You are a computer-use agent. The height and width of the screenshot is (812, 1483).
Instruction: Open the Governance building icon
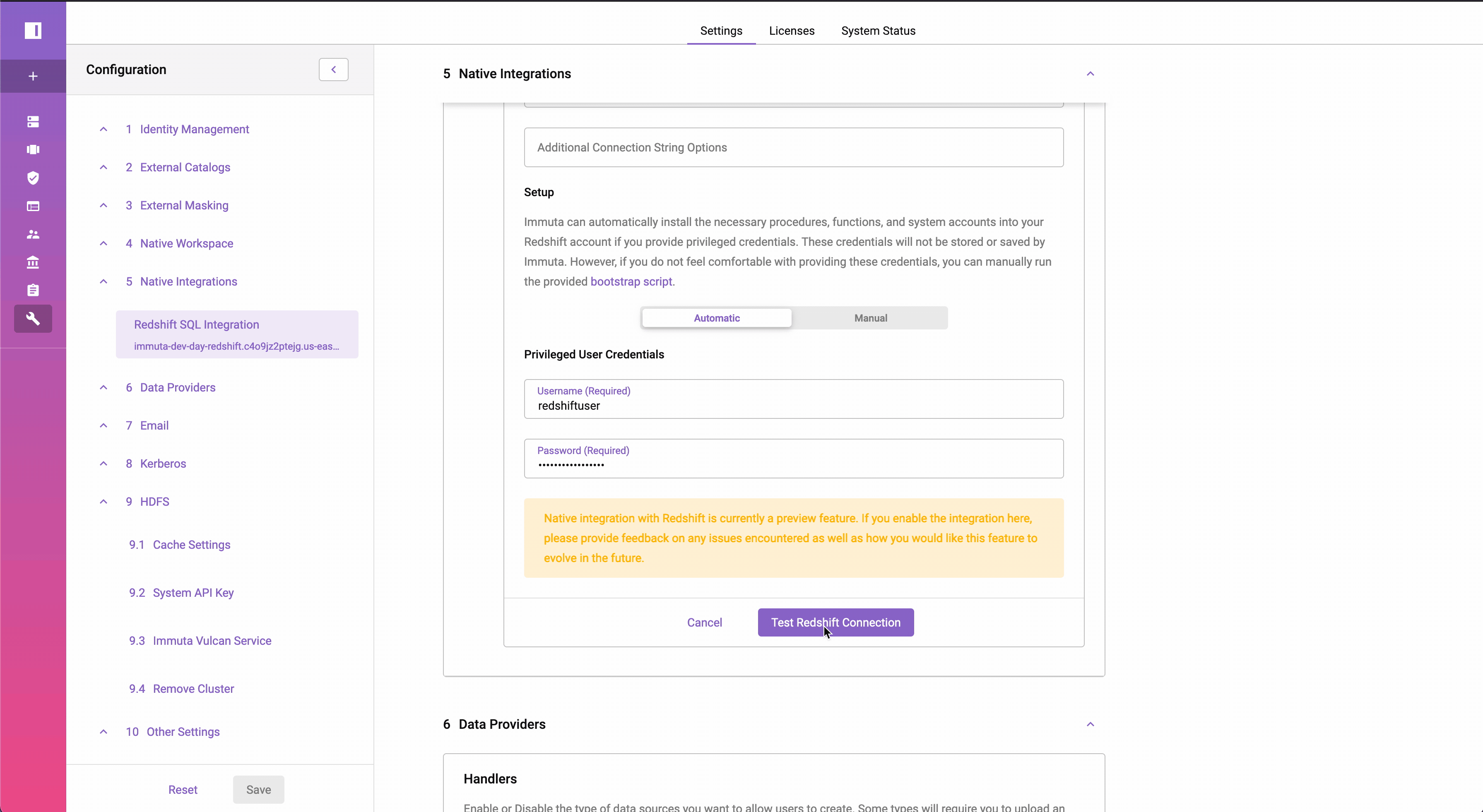33,262
